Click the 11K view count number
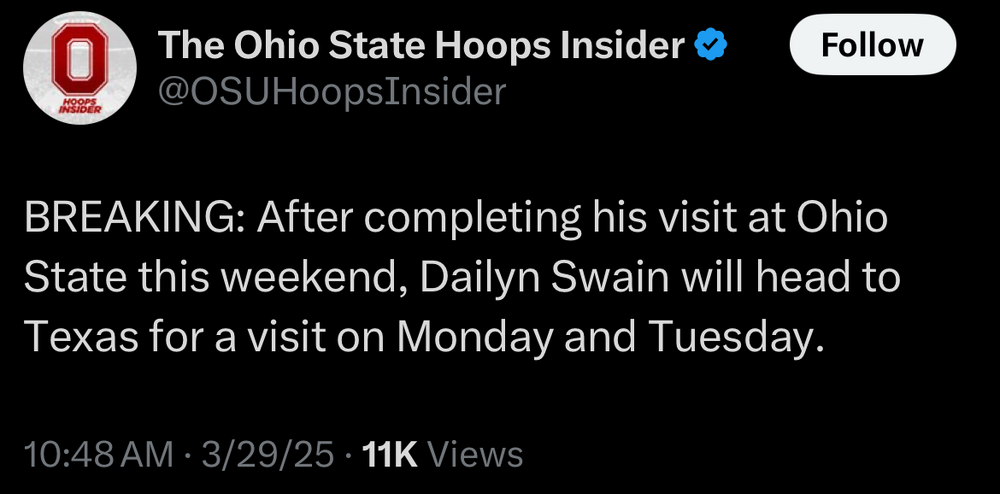This screenshot has height=494, width=1000. 390,455
